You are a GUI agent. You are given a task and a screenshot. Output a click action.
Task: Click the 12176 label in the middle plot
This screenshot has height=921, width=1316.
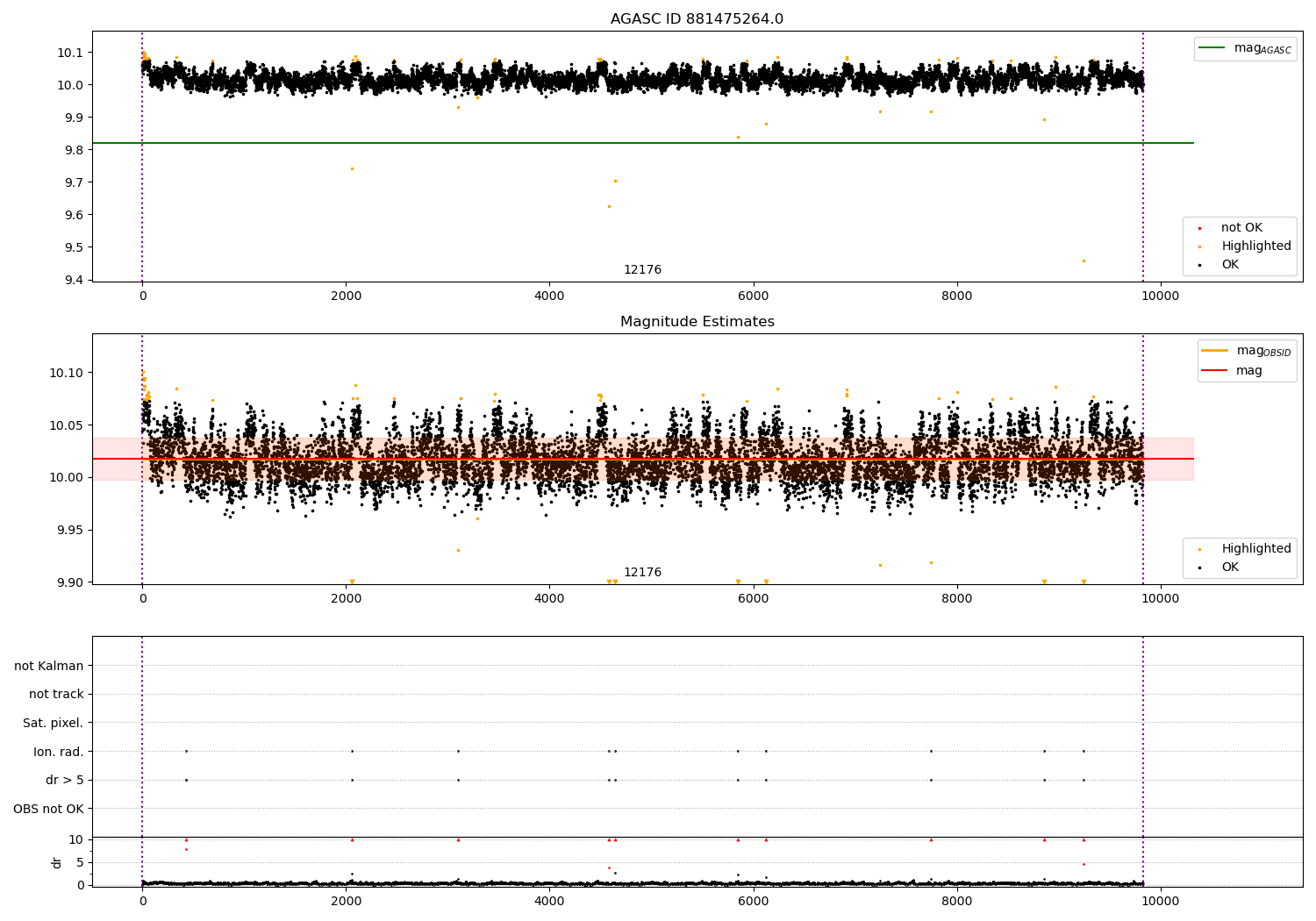(x=642, y=573)
